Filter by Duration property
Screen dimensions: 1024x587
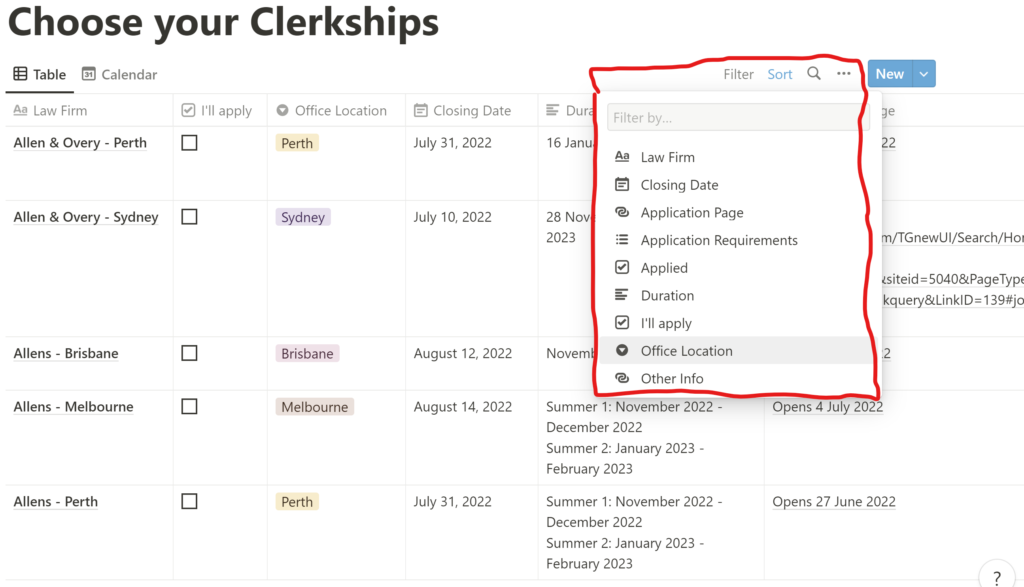coord(734,295)
